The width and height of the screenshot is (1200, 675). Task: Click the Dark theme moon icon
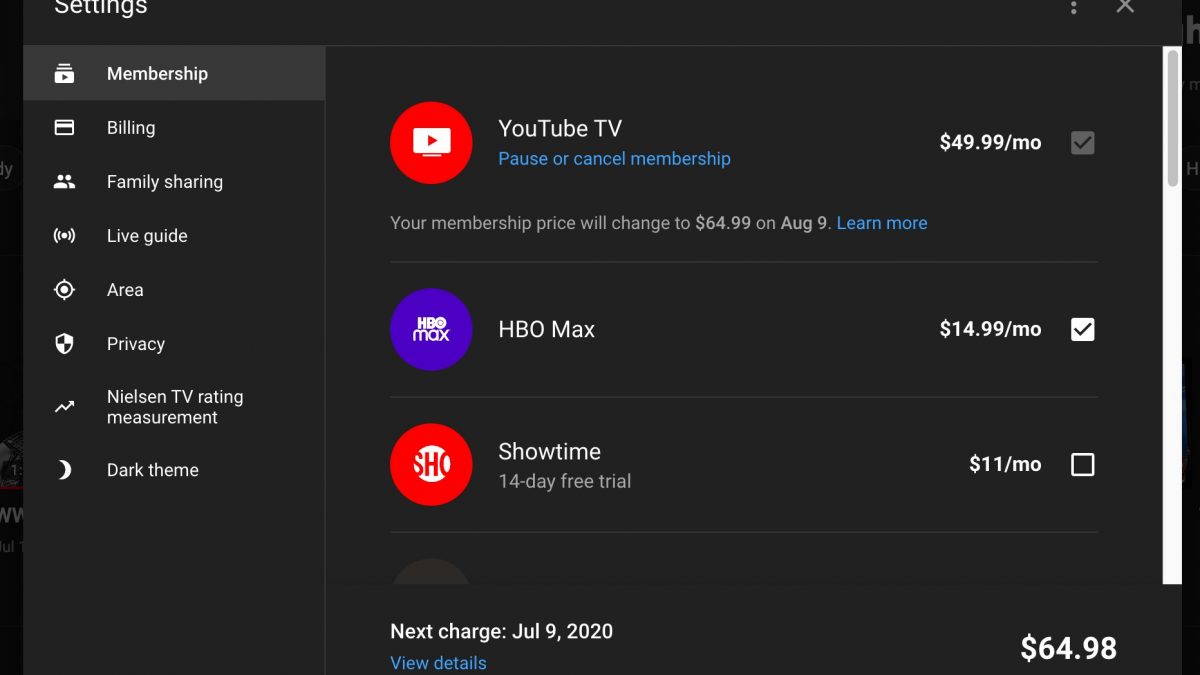(64, 470)
